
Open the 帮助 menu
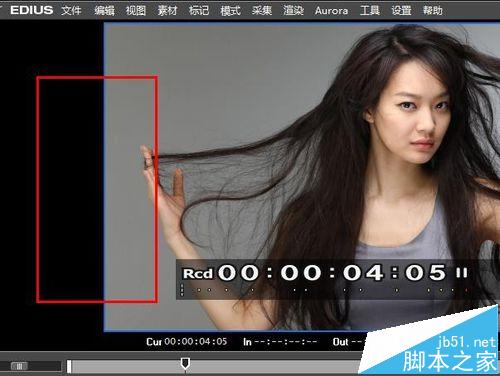coord(433,10)
